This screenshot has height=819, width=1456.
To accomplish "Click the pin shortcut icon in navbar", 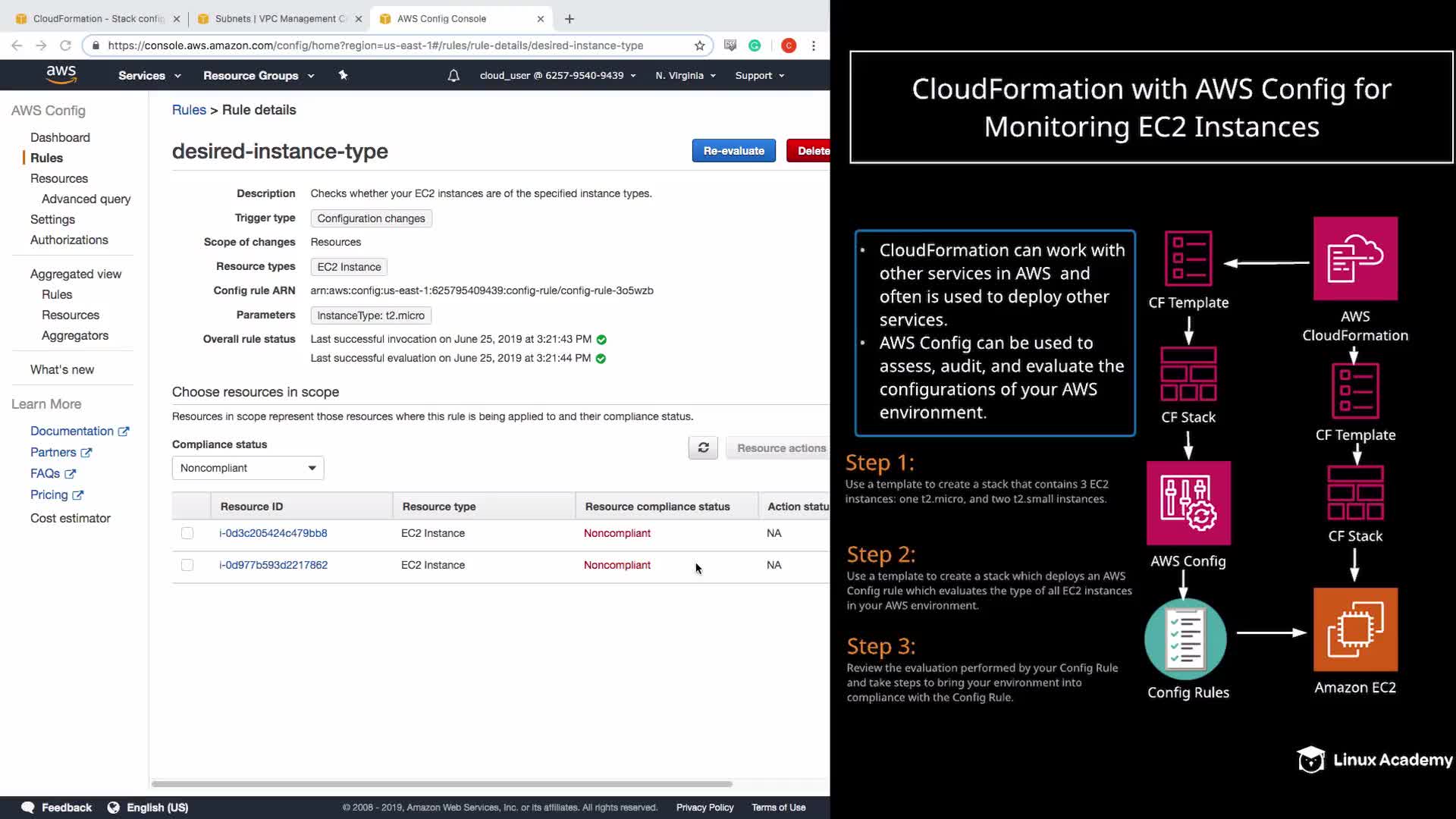I will tap(343, 75).
